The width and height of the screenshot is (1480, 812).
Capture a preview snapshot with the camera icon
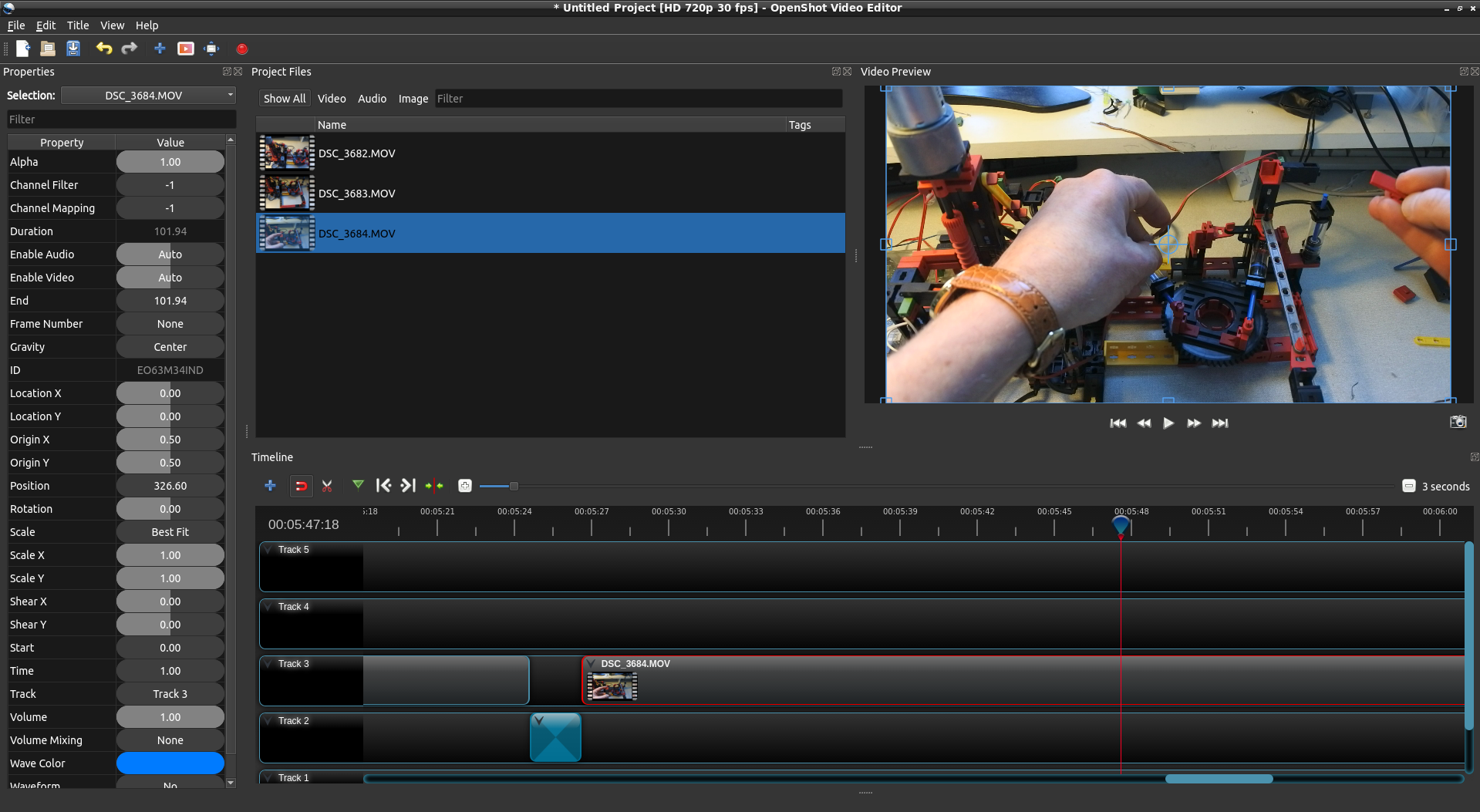tap(1458, 422)
